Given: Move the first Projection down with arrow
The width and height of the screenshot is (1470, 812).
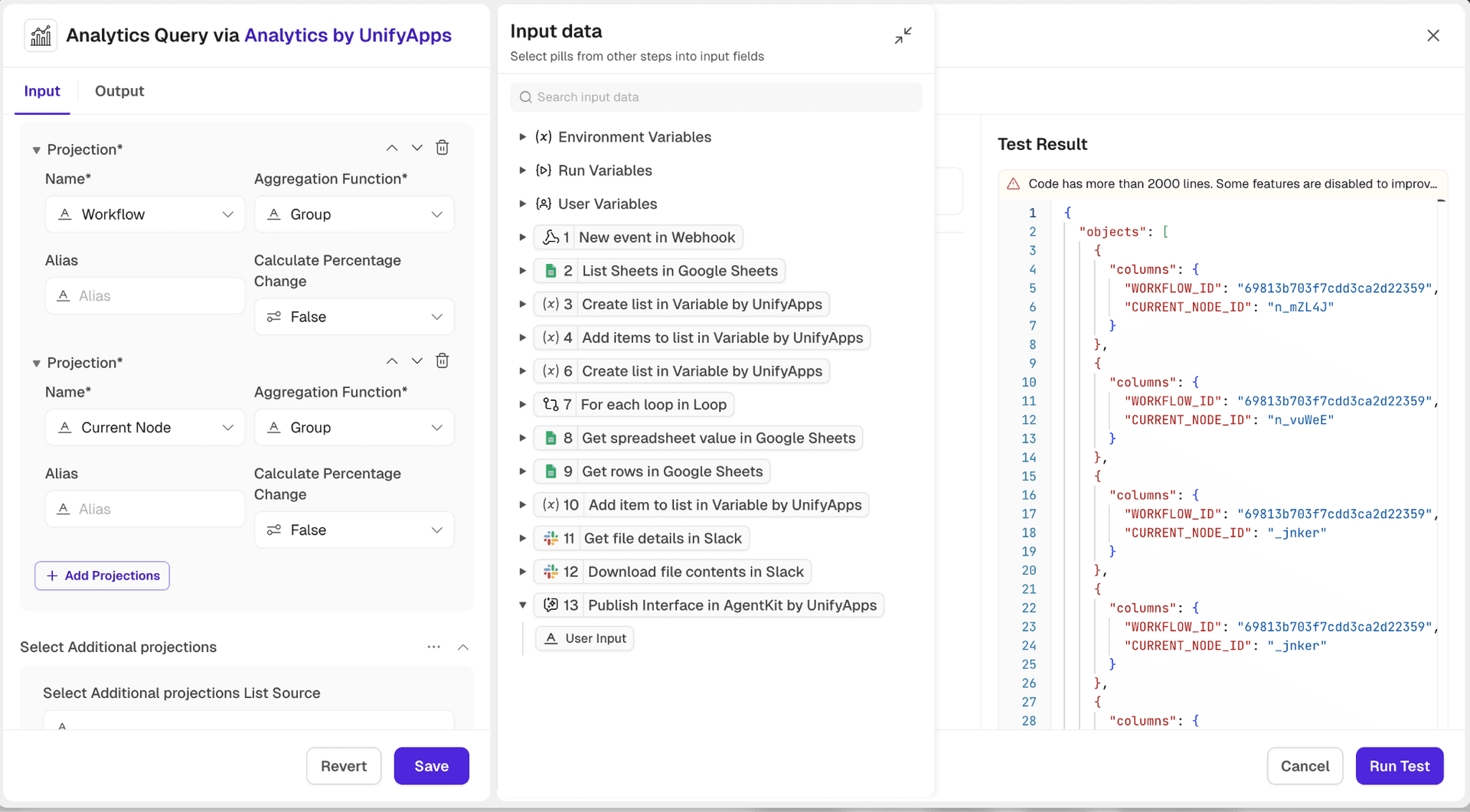Looking at the screenshot, I should tap(416, 148).
